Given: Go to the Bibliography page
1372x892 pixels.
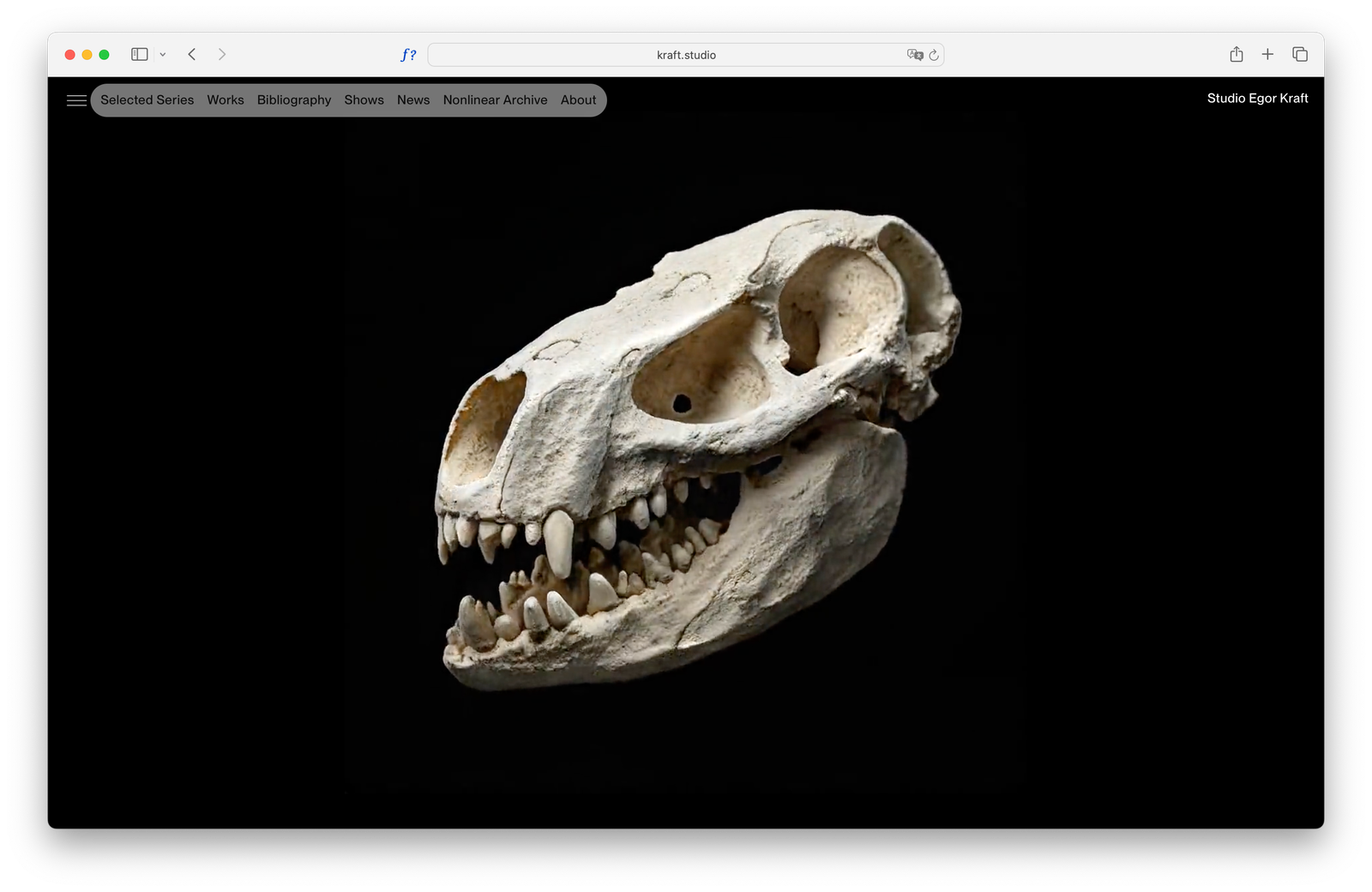Looking at the screenshot, I should tap(294, 100).
